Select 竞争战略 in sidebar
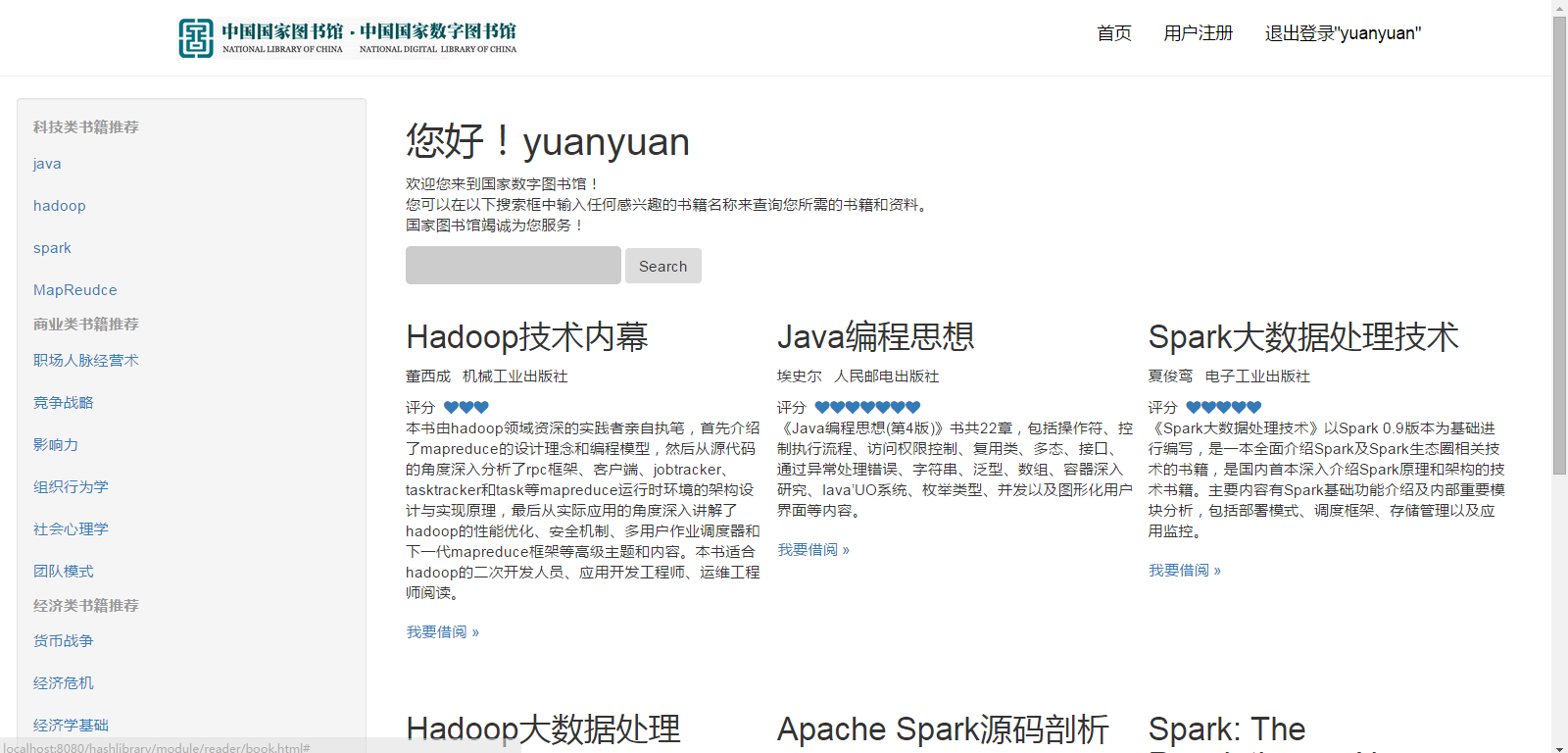This screenshot has width=1568, height=753. tap(64, 403)
